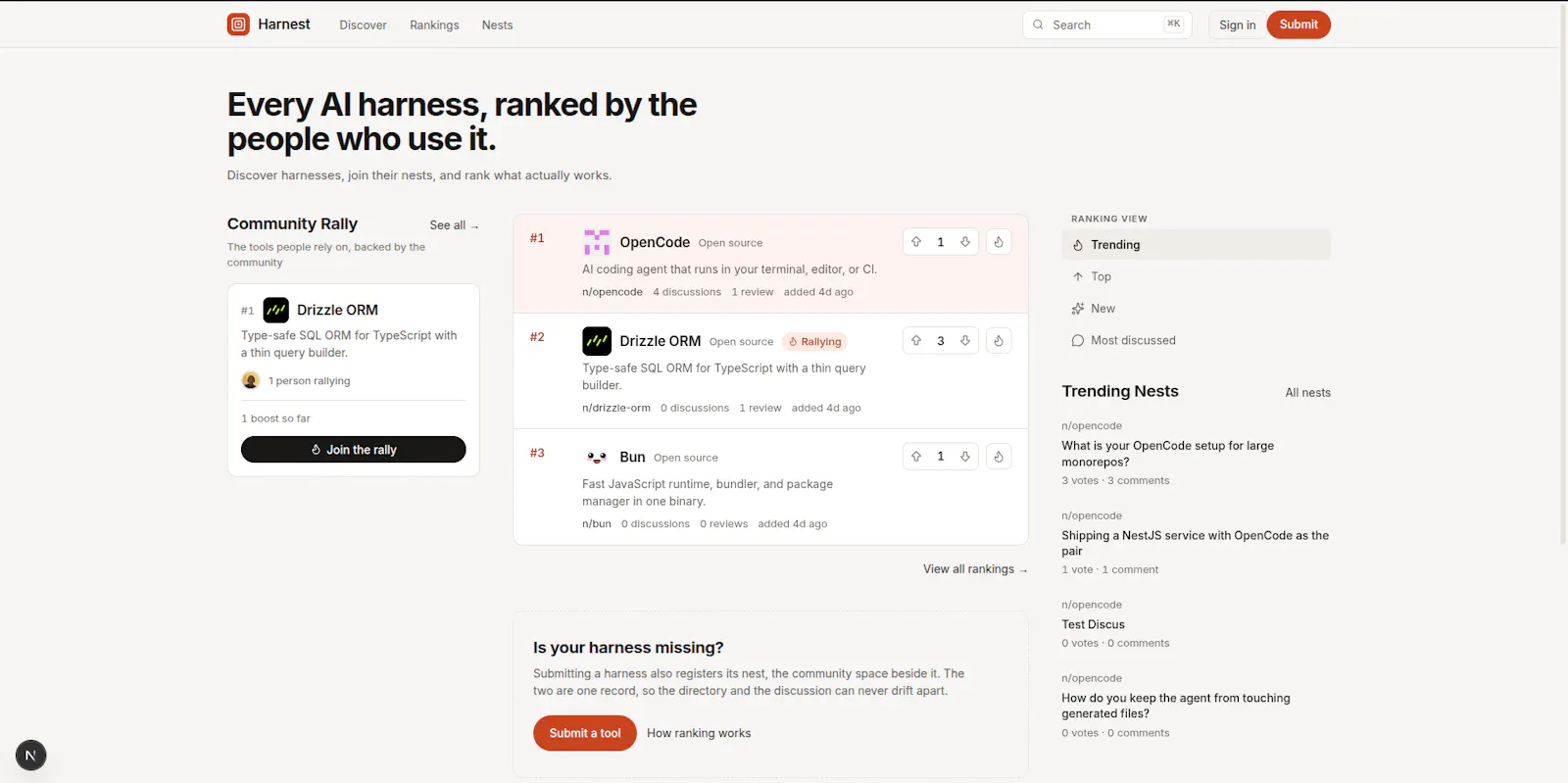Click the Rallying badge on Drizzle ORM

pos(815,342)
